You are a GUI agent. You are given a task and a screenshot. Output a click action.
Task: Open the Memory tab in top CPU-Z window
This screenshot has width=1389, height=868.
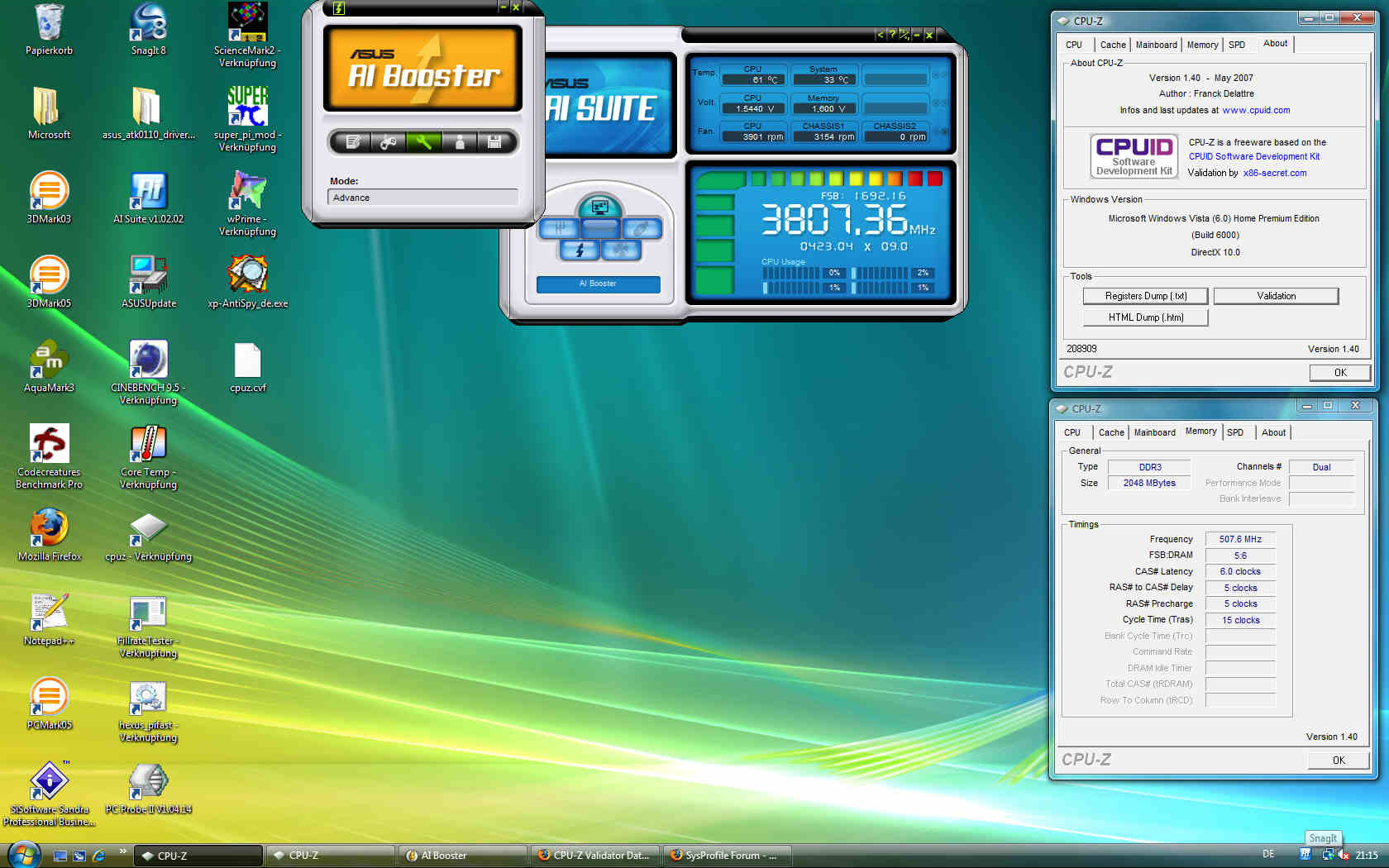[1203, 45]
